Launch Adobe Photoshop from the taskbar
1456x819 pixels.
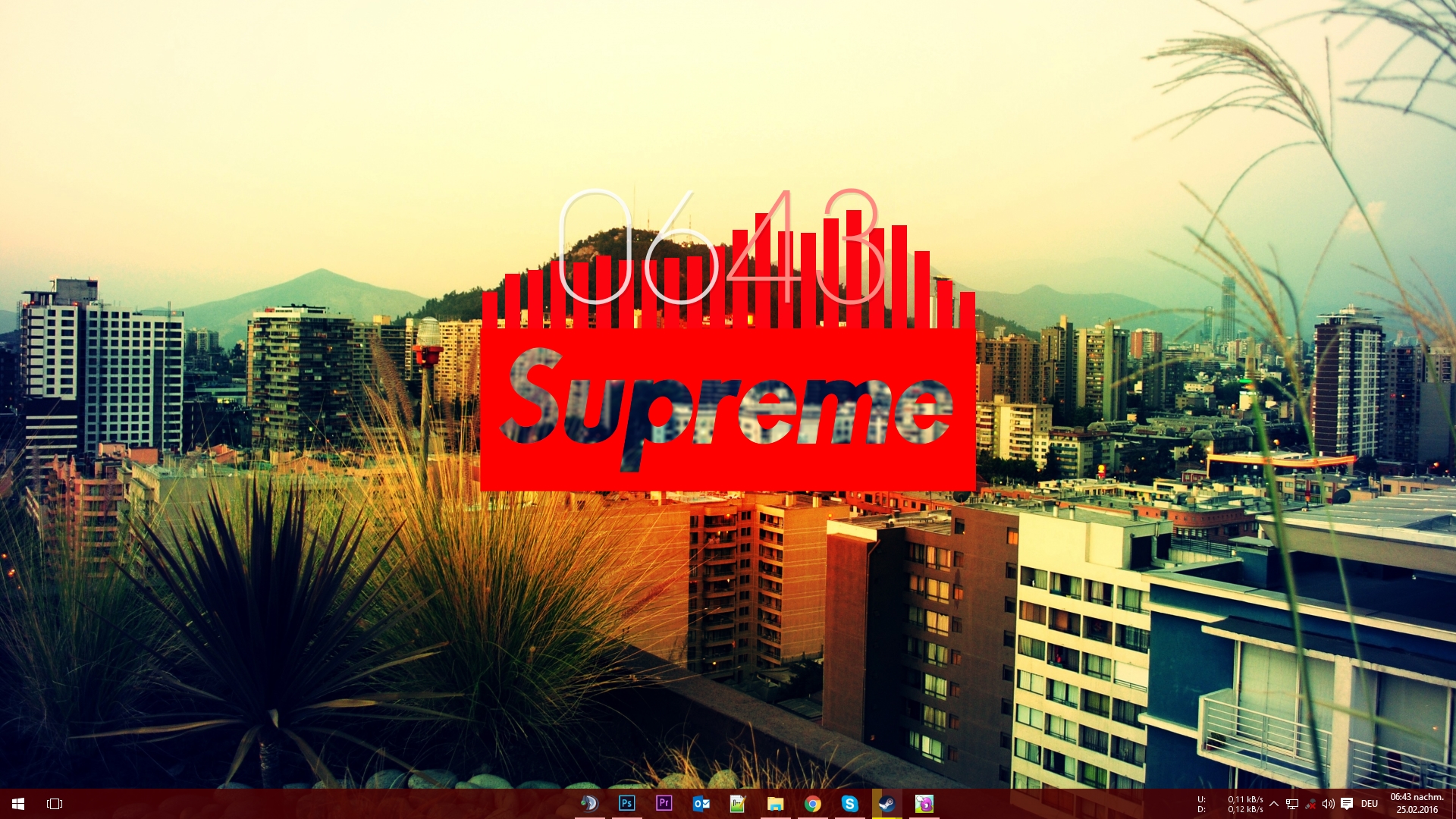[626, 804]
